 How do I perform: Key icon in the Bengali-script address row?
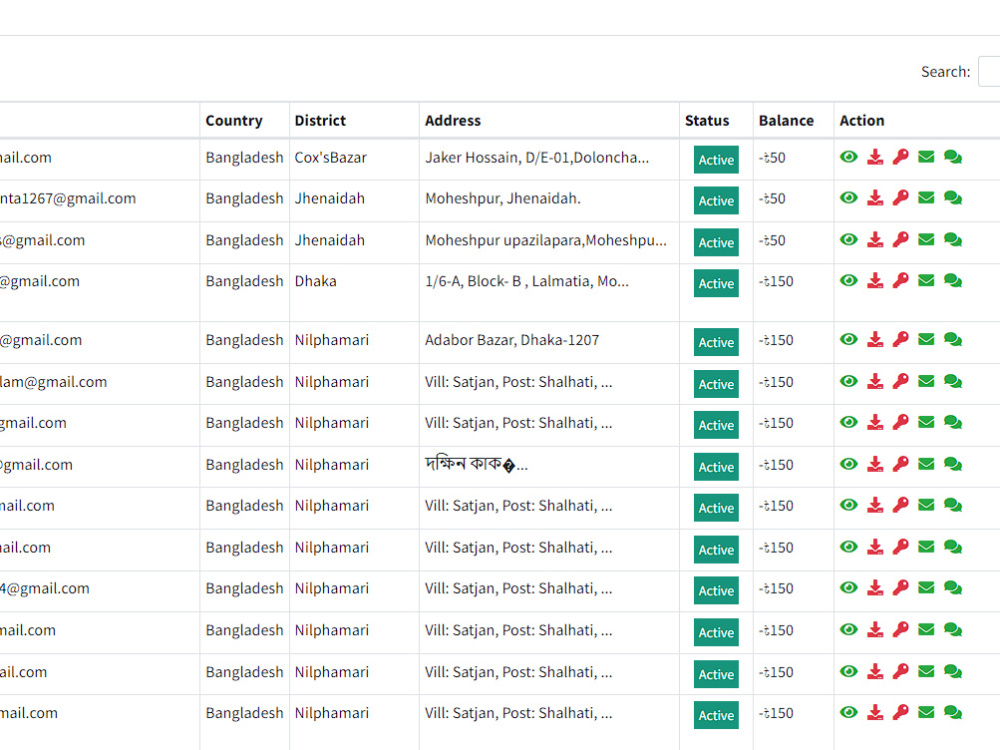pyautogui.click(x=901, y=464)
